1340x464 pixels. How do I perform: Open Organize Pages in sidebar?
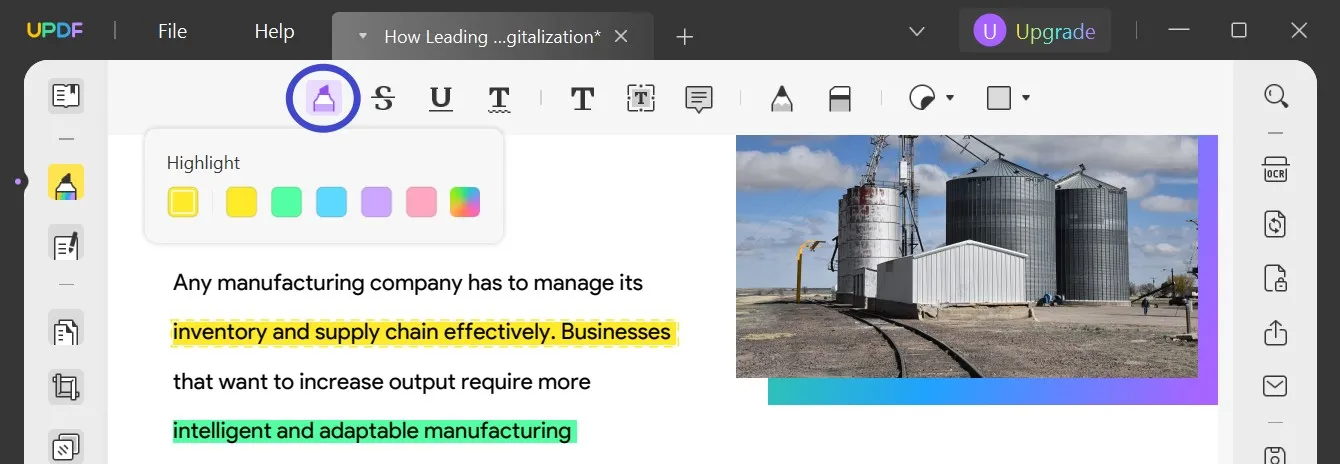pos(66,329)
